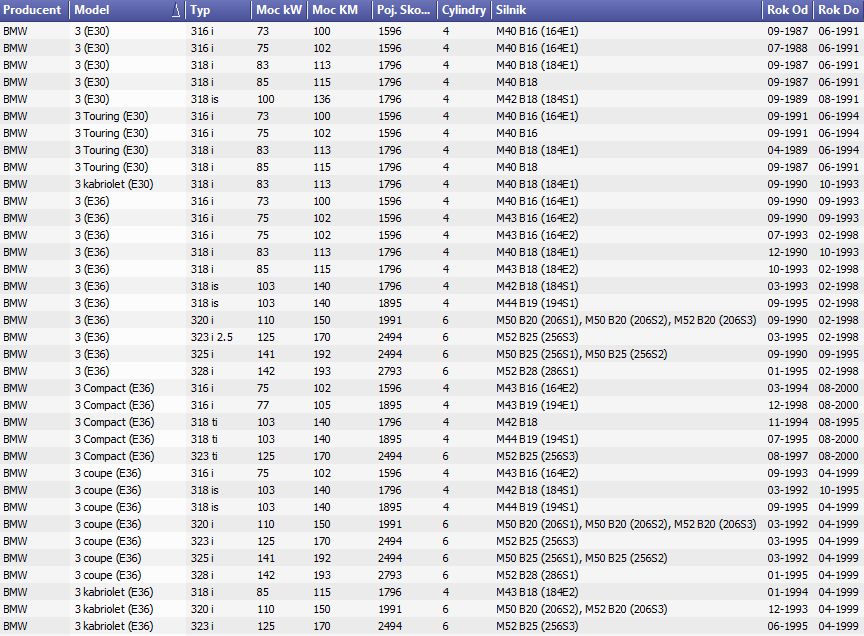Select 3 Compact (E36) in 77 kW row
Screen dimensions: 864x636
(x=115, y=405)
